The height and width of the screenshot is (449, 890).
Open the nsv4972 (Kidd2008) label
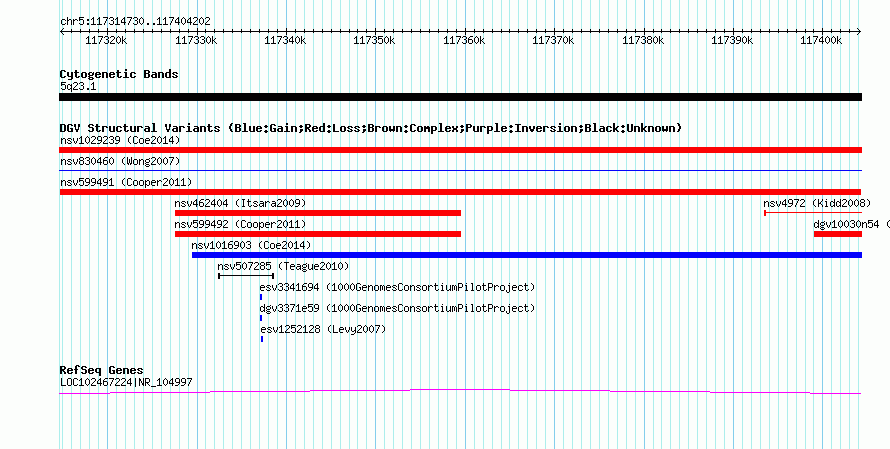(817, 203)
